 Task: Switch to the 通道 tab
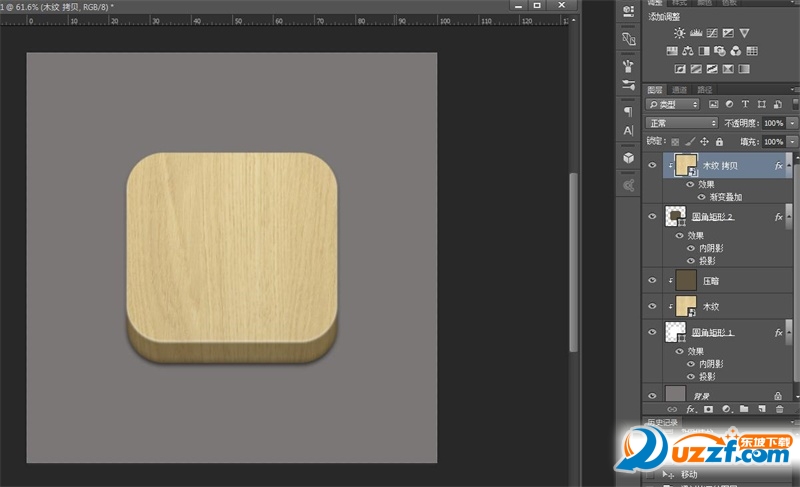pos(679,89)
